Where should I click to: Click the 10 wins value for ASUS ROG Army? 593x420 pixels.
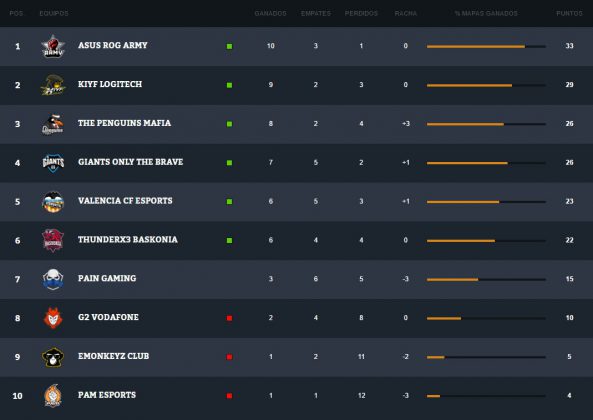tap(270, 46)
